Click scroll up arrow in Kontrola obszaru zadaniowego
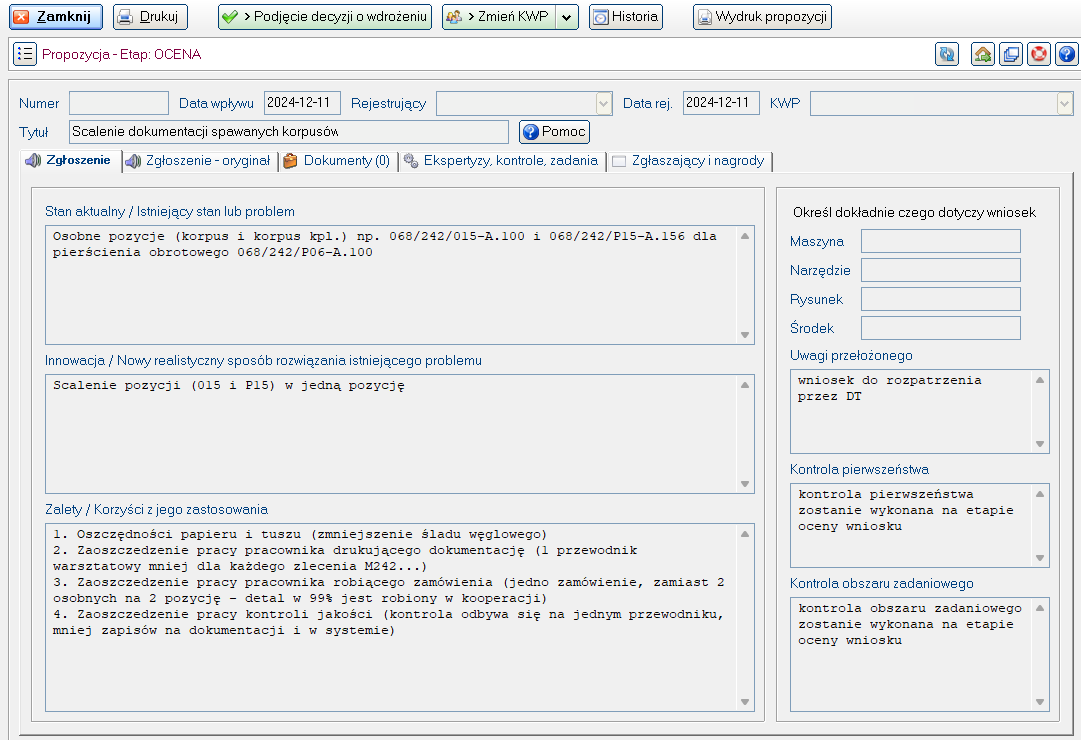Image resolution: width=1081 pixels, height=740 pixels. [1040, 608]
